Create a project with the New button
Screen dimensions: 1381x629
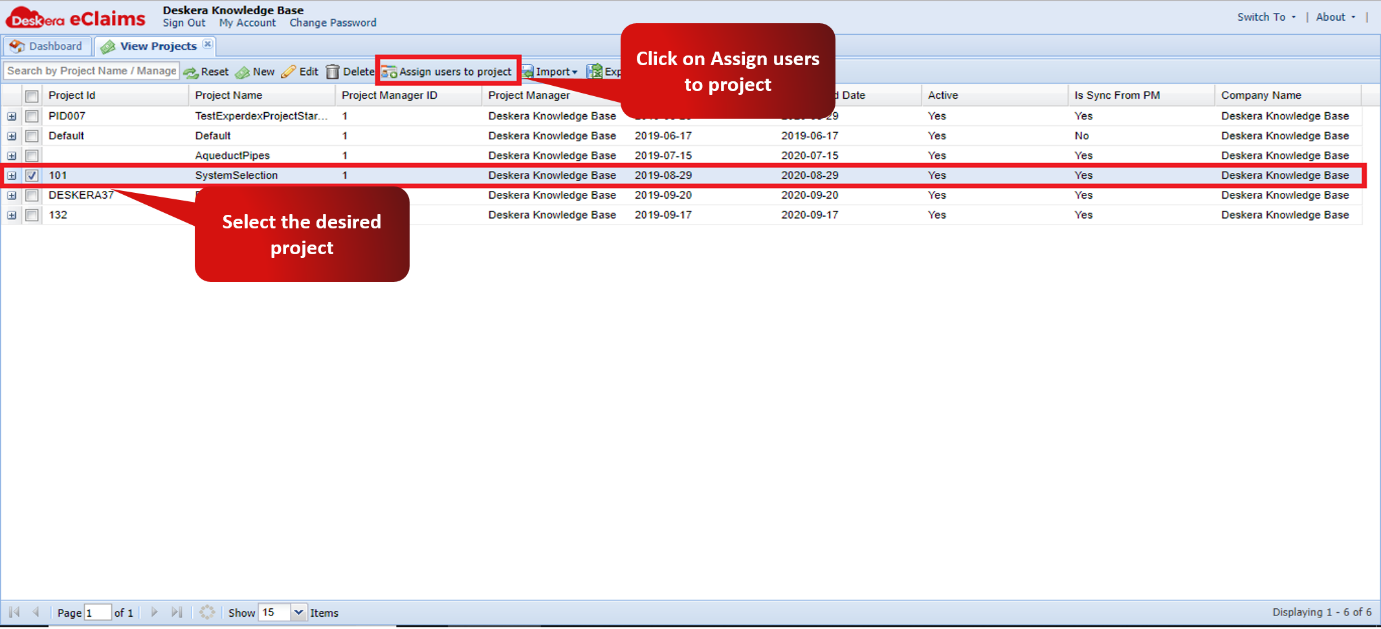255,72
